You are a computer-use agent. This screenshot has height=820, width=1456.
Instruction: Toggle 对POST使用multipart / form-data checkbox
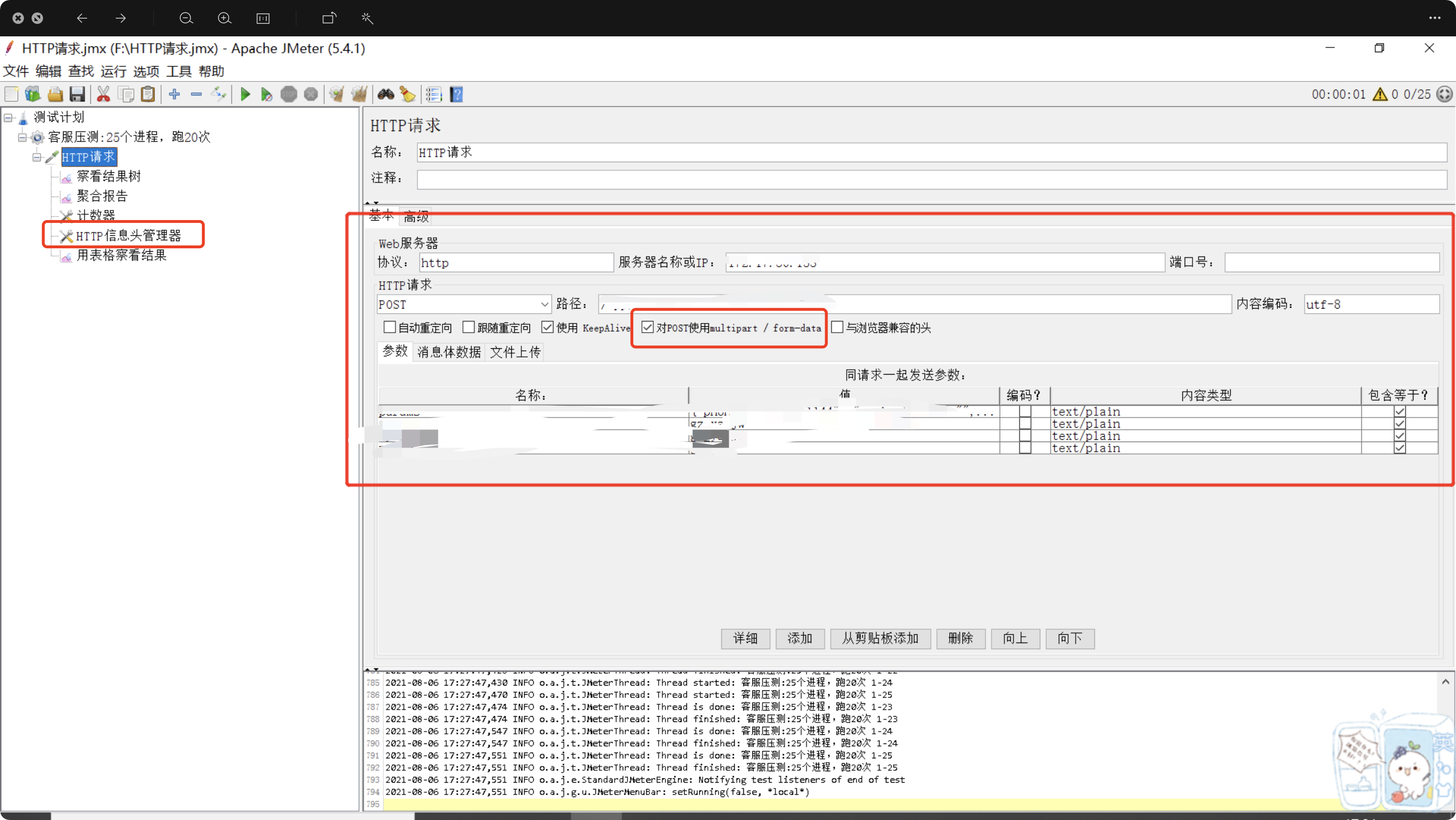648,327
